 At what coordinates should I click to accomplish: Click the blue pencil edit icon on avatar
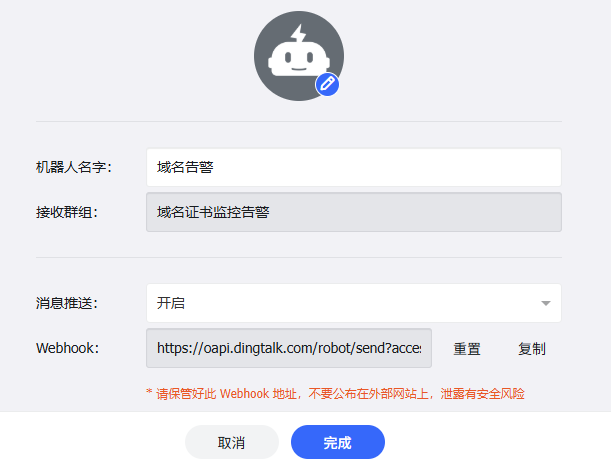[327, 85]
